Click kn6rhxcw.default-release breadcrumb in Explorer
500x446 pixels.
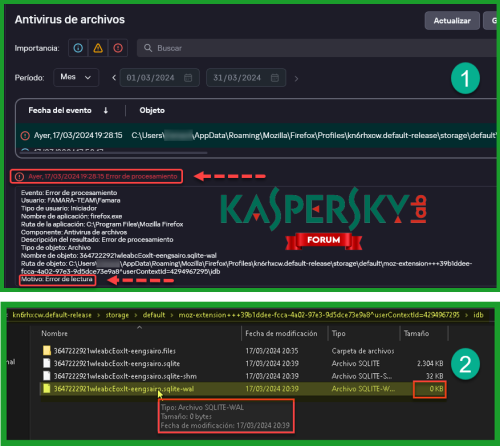click(52, 315)
